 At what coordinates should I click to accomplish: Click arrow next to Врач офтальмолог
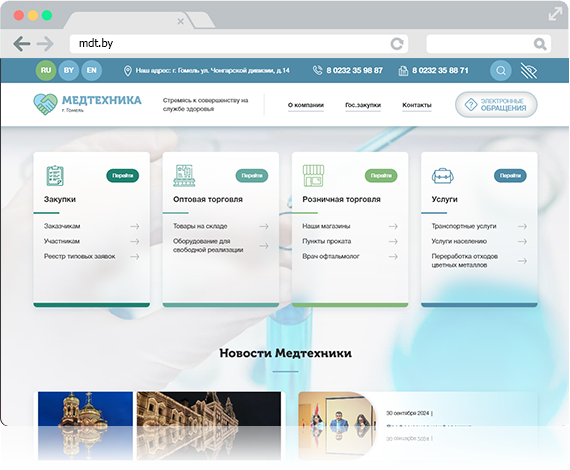[393, 256]
